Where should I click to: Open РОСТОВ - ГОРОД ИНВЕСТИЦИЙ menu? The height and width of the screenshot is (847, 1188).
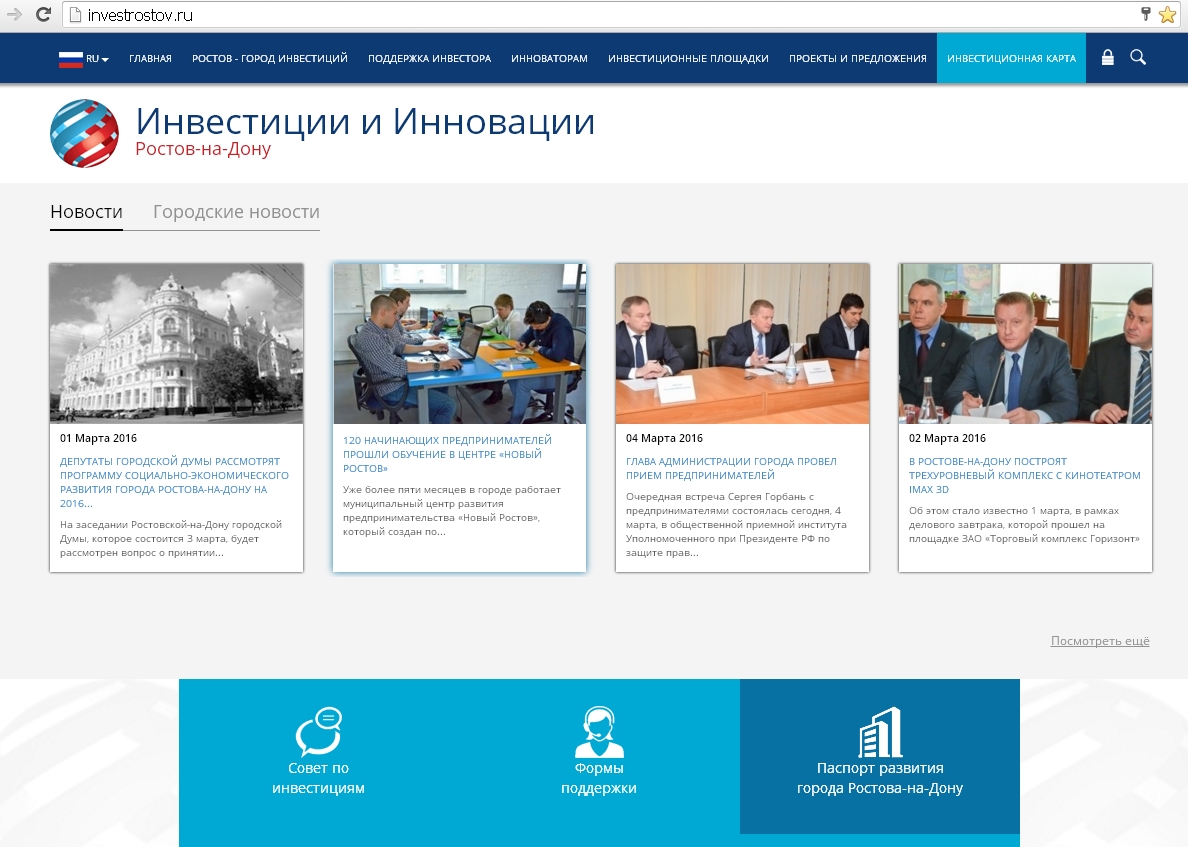click(x=270, y=58)
